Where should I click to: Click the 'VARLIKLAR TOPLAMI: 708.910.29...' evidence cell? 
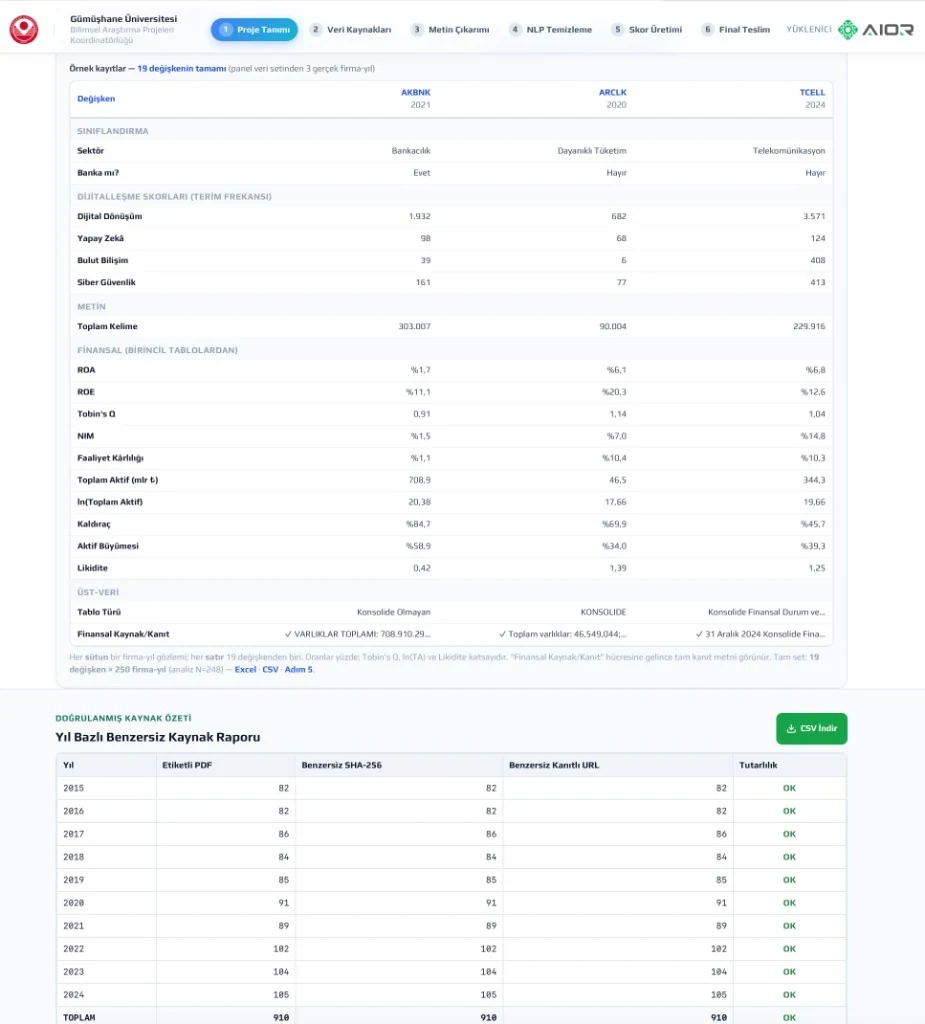click(357, 634)
